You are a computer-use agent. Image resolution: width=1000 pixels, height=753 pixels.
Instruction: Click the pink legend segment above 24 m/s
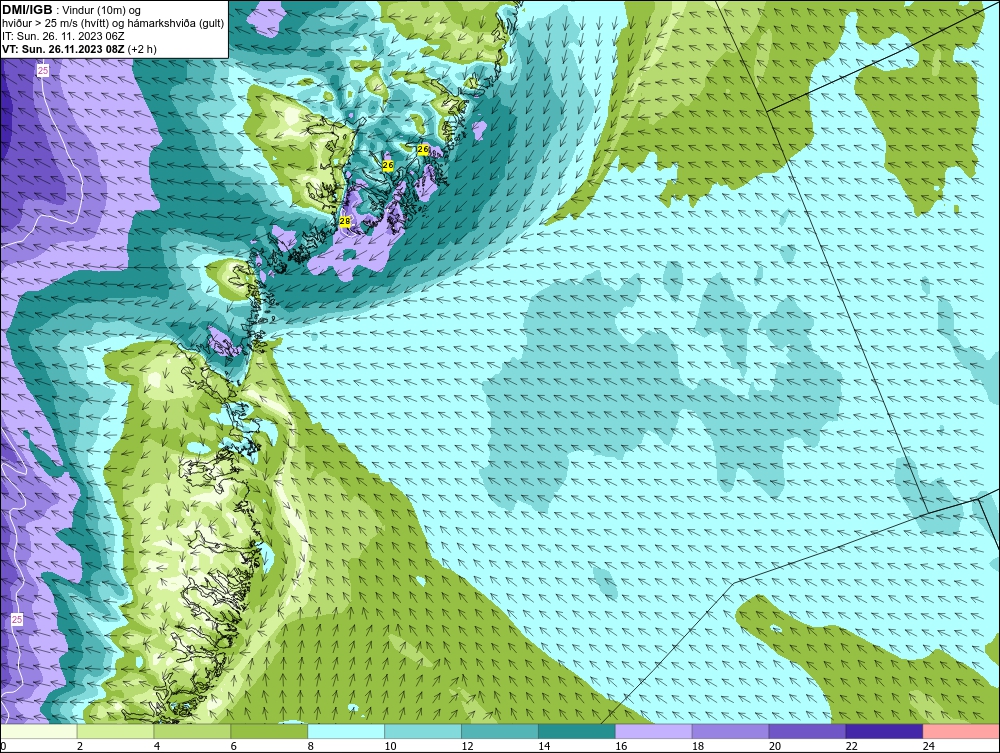pos(960,731)
